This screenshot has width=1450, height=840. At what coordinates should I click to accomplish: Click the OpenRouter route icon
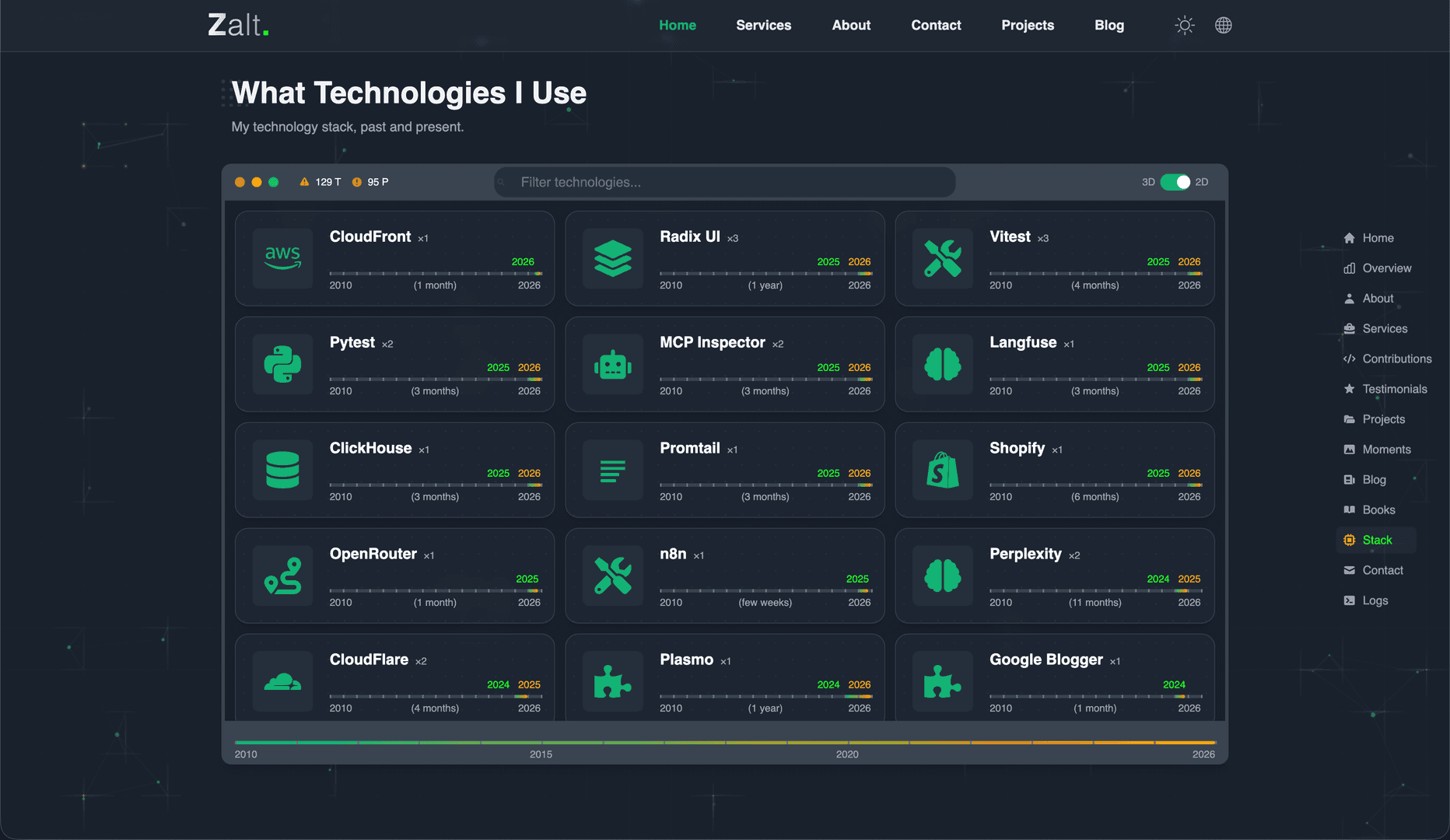(x=282, y=576)
